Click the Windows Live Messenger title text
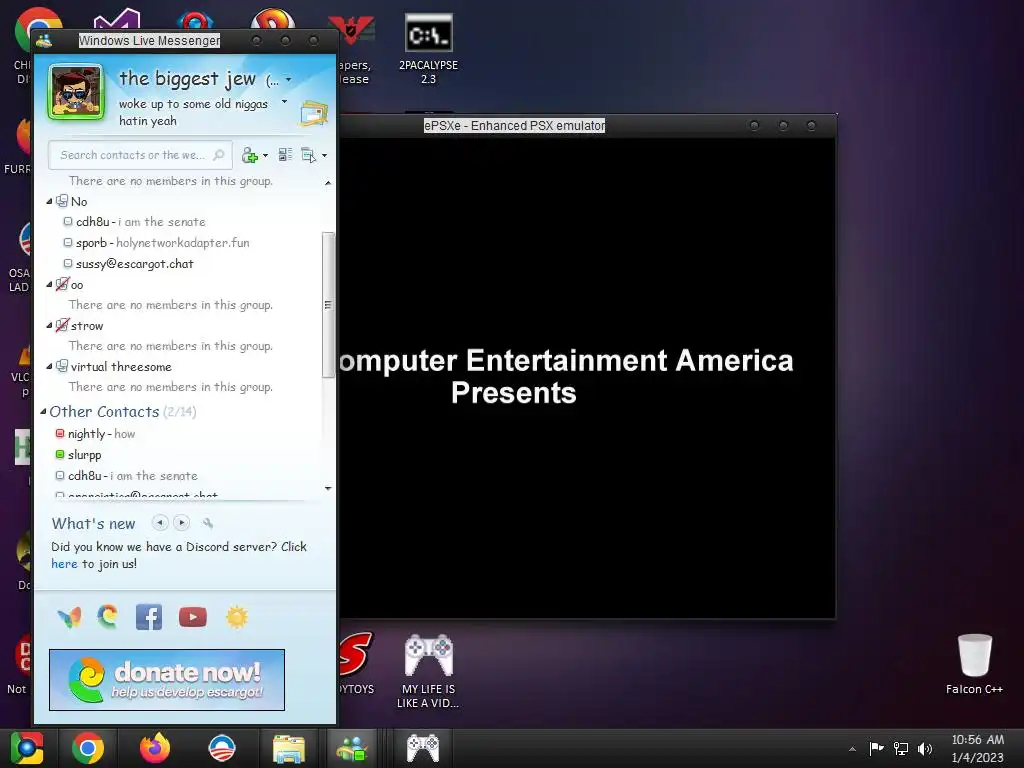 (x=150, y=40)
